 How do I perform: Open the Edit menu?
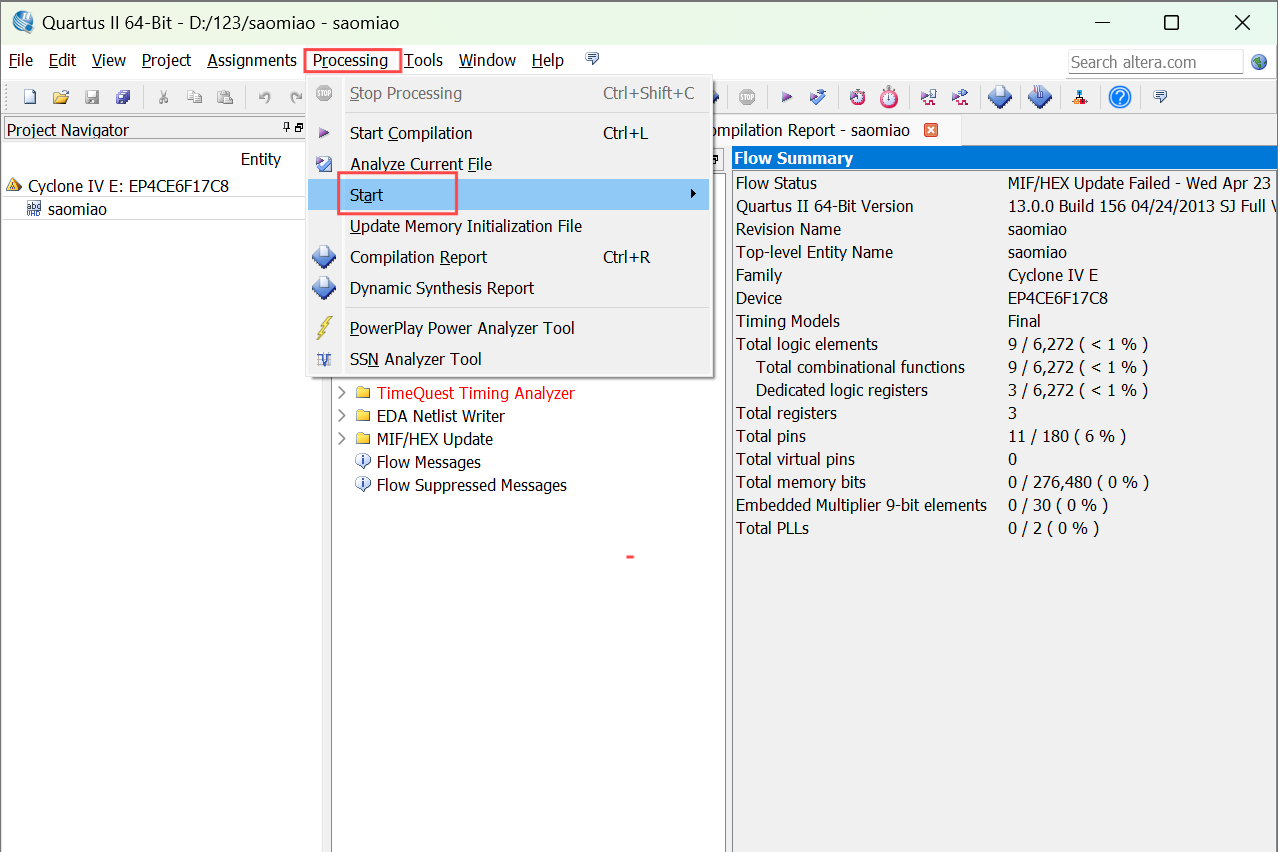62,60
